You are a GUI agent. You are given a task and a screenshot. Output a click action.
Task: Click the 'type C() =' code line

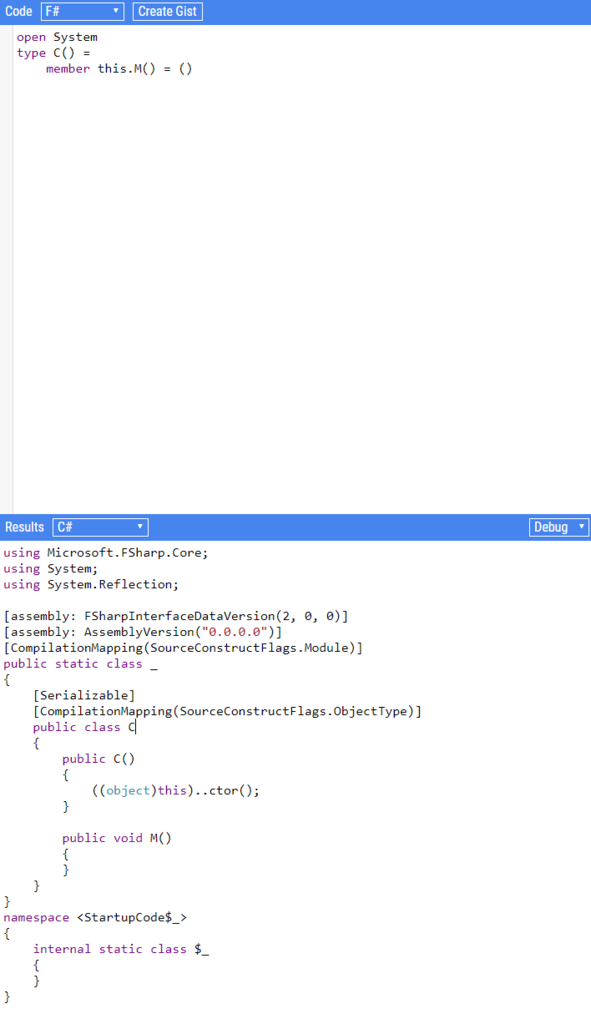point(54,53)
